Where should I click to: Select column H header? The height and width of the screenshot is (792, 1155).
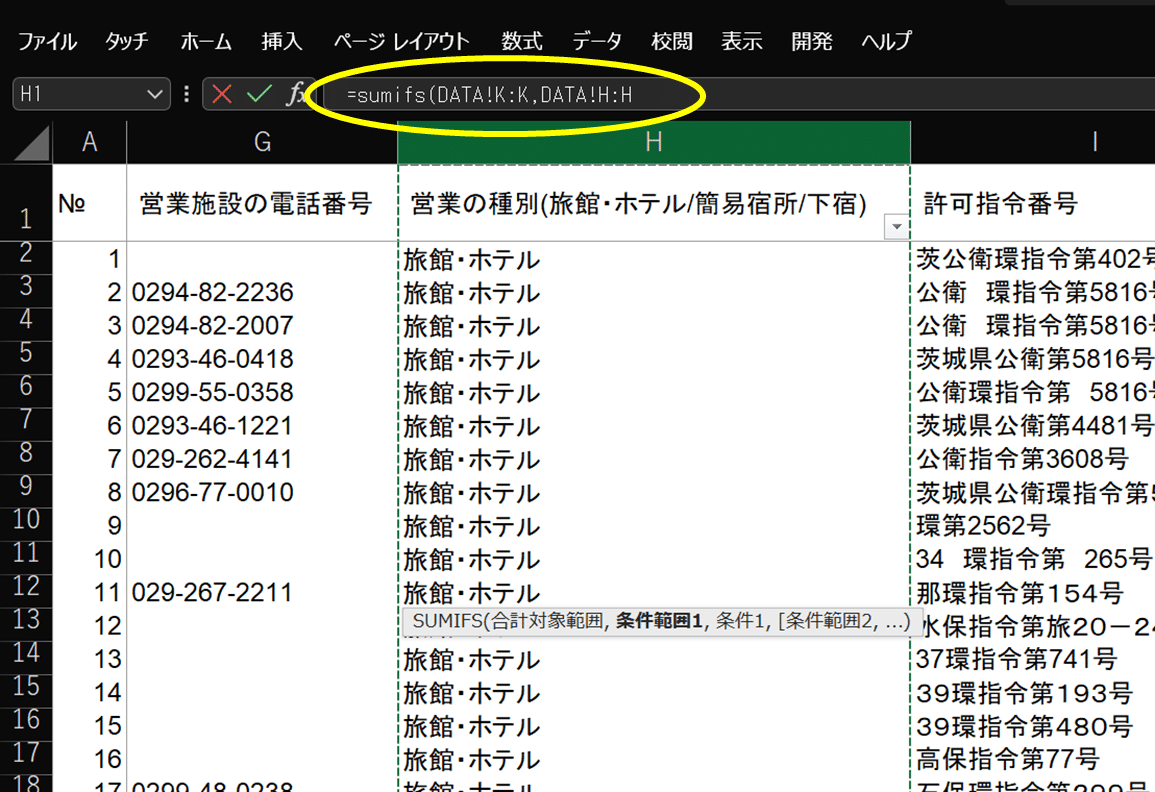654,142
